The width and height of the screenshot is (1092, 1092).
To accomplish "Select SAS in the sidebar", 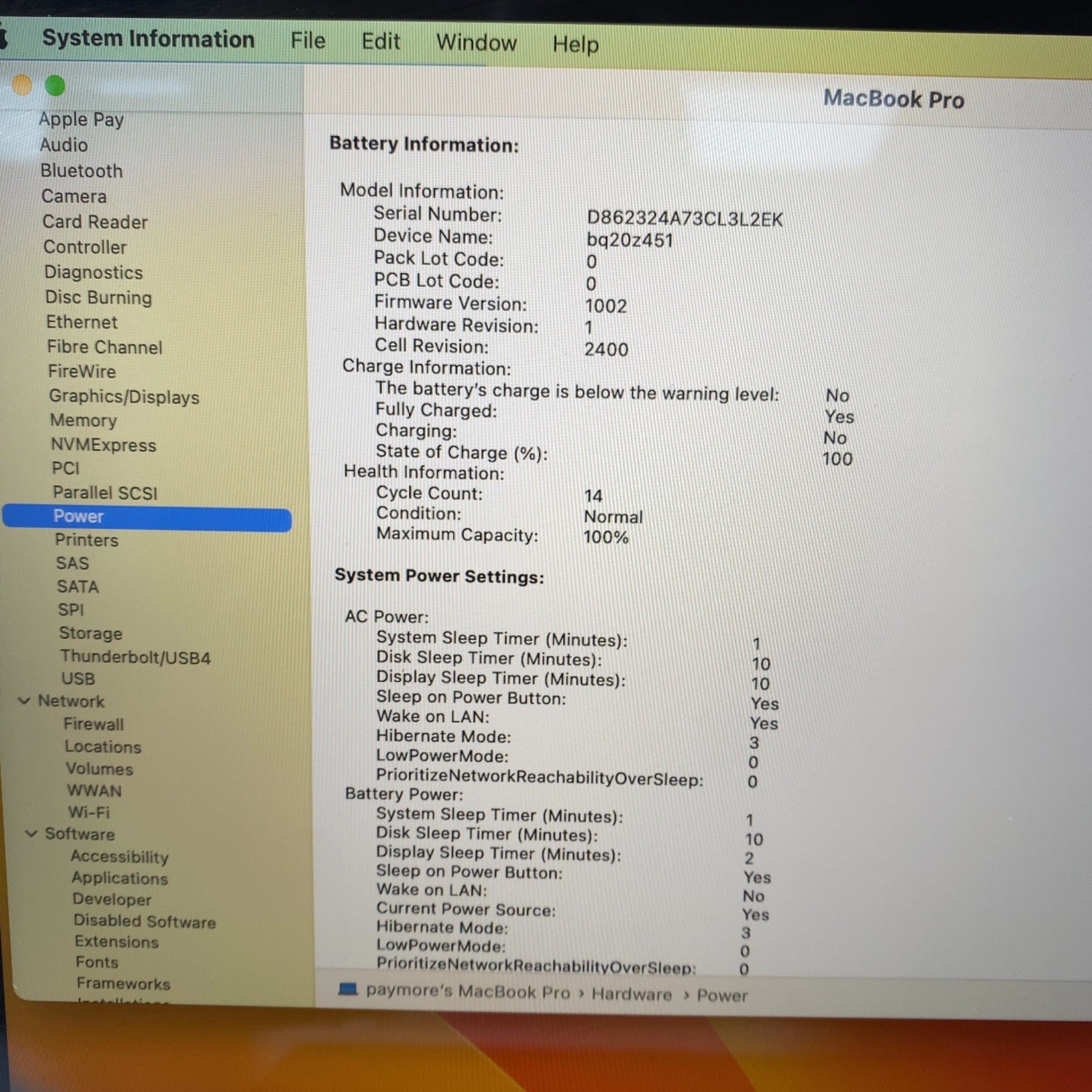I will 73,563.
